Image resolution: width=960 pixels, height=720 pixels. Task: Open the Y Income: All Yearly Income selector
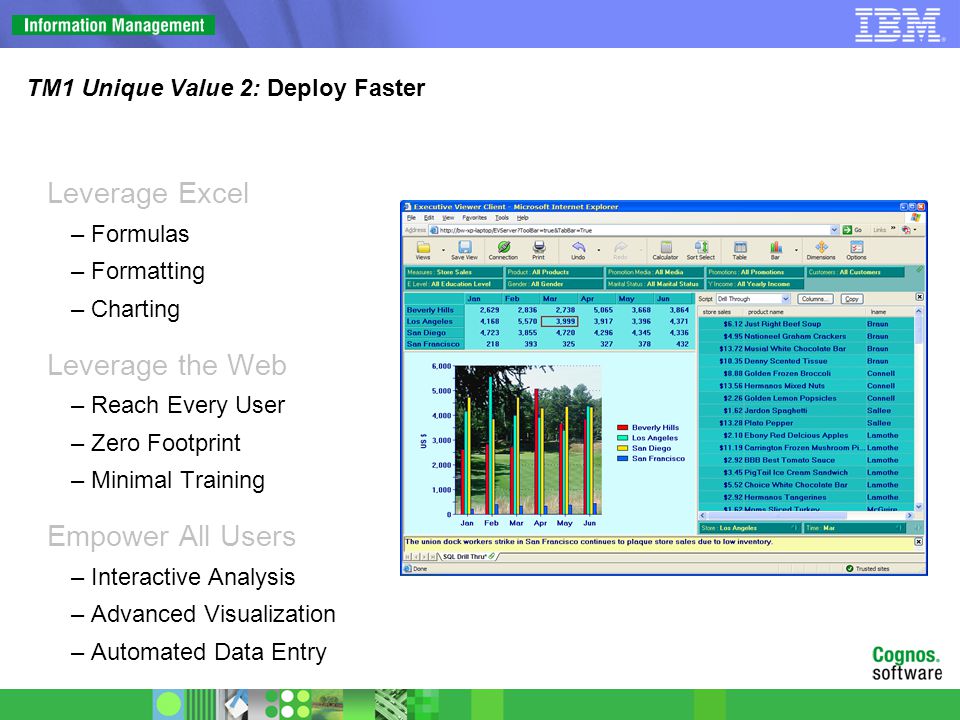[x=755, y=284]
